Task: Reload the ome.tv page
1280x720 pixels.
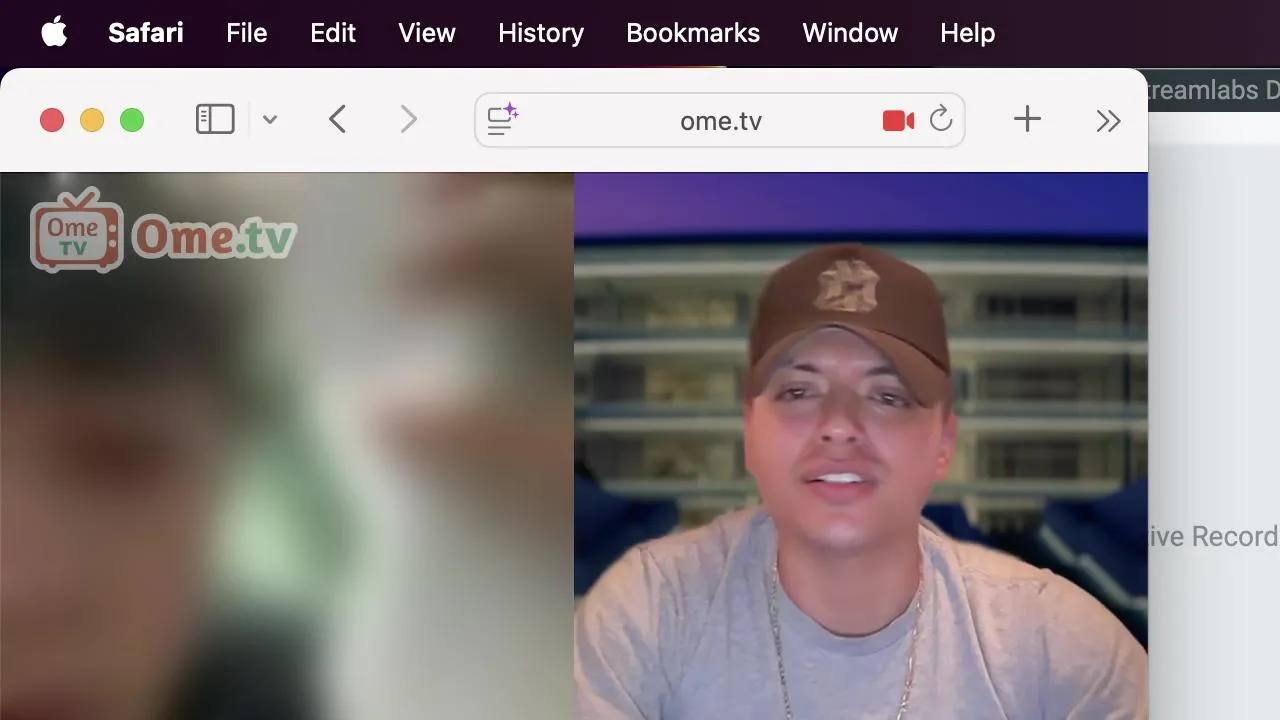Action: coord(941,120)
